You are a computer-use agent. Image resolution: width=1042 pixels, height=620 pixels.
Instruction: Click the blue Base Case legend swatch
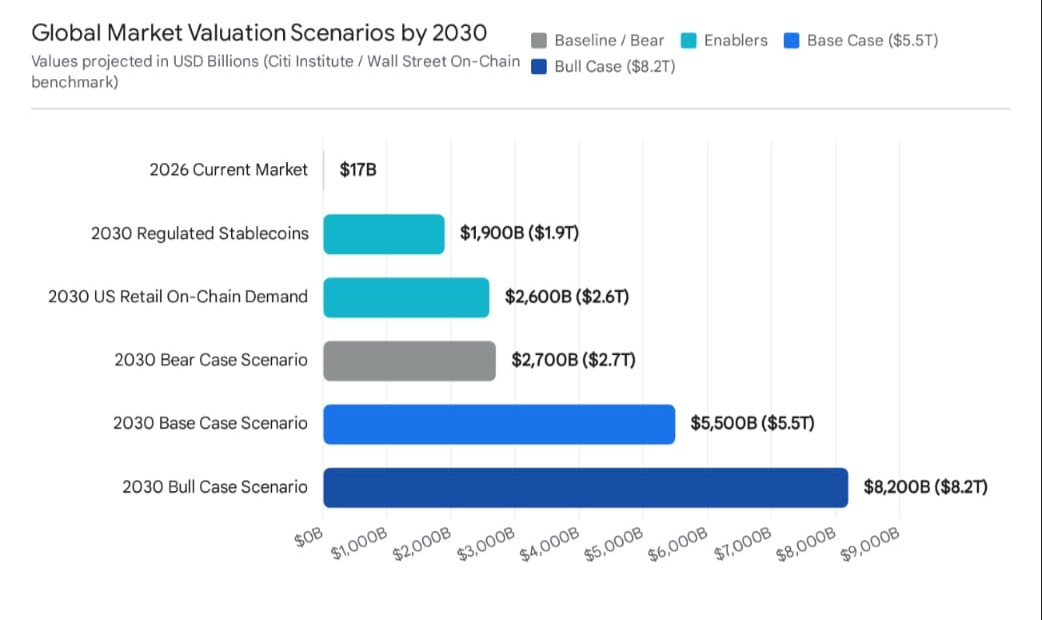[x=791, y=41]
